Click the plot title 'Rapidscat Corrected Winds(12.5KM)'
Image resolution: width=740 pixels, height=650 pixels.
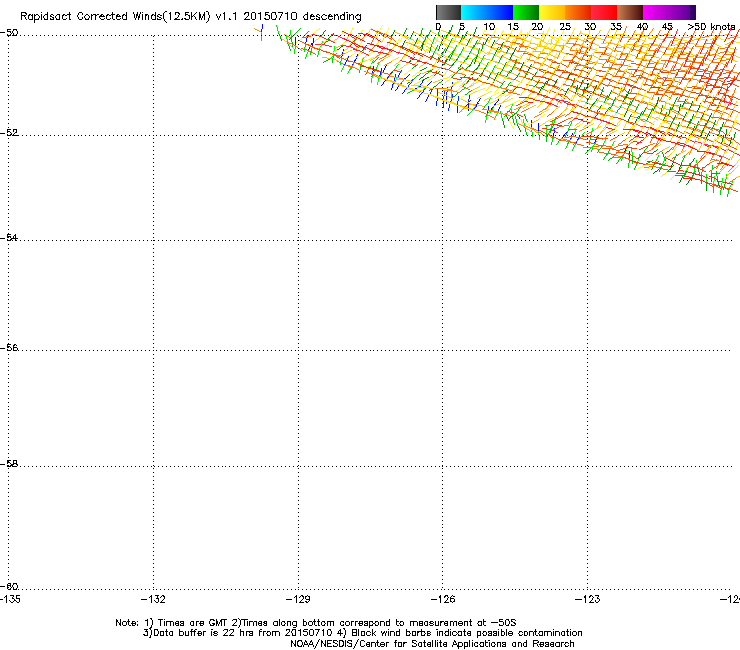(x=115, y=17)
